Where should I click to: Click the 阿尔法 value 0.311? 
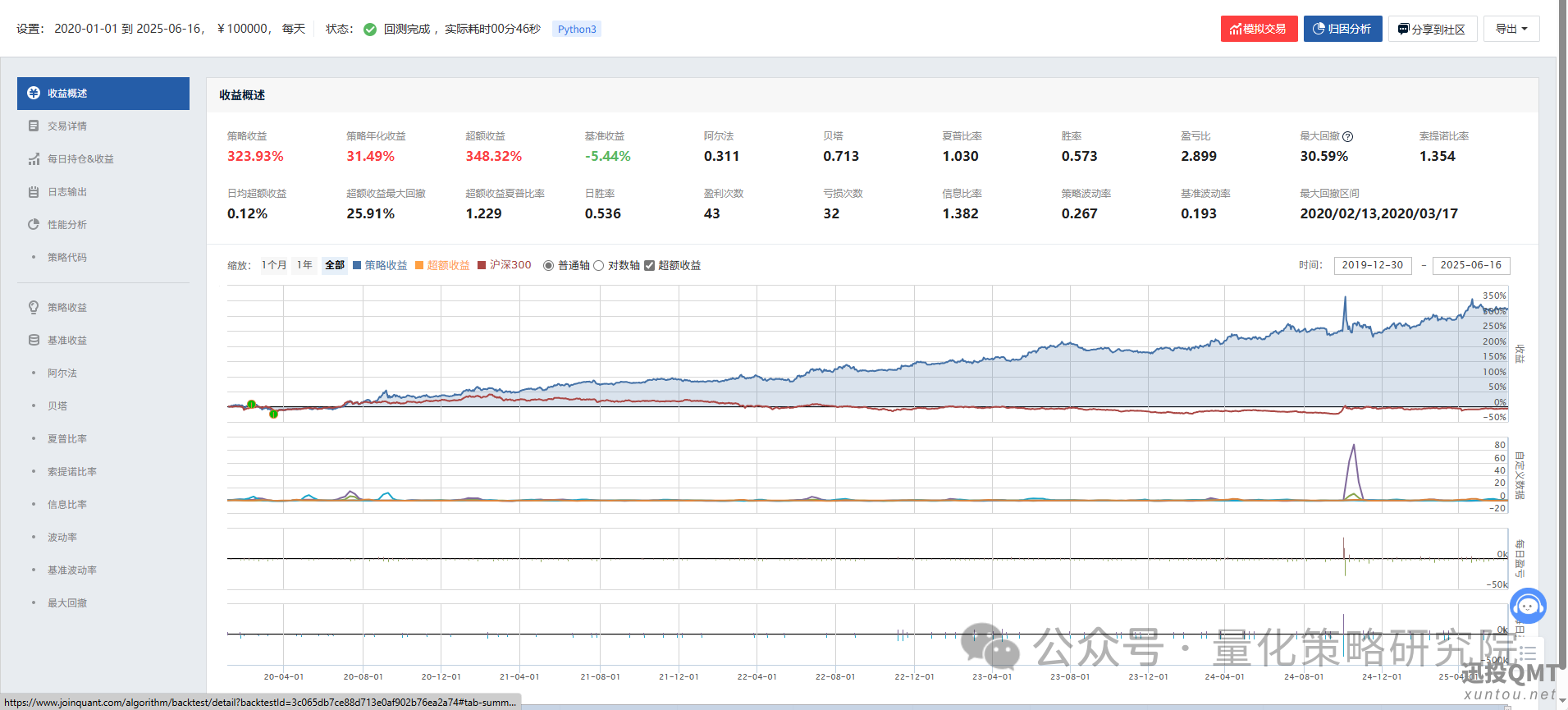[x=721, y=156]
